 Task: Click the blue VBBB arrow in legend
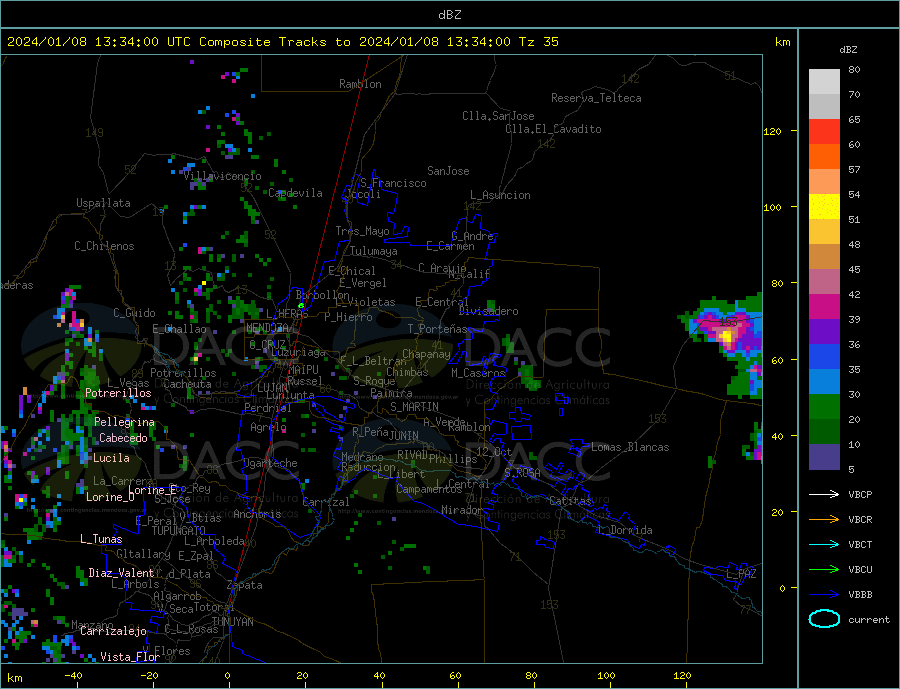pyautogui.click(x=824, y=595)
